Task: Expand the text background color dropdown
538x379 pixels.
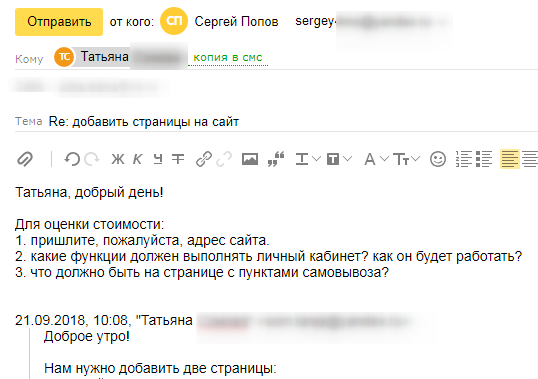Action: click(x=339, y=159)
